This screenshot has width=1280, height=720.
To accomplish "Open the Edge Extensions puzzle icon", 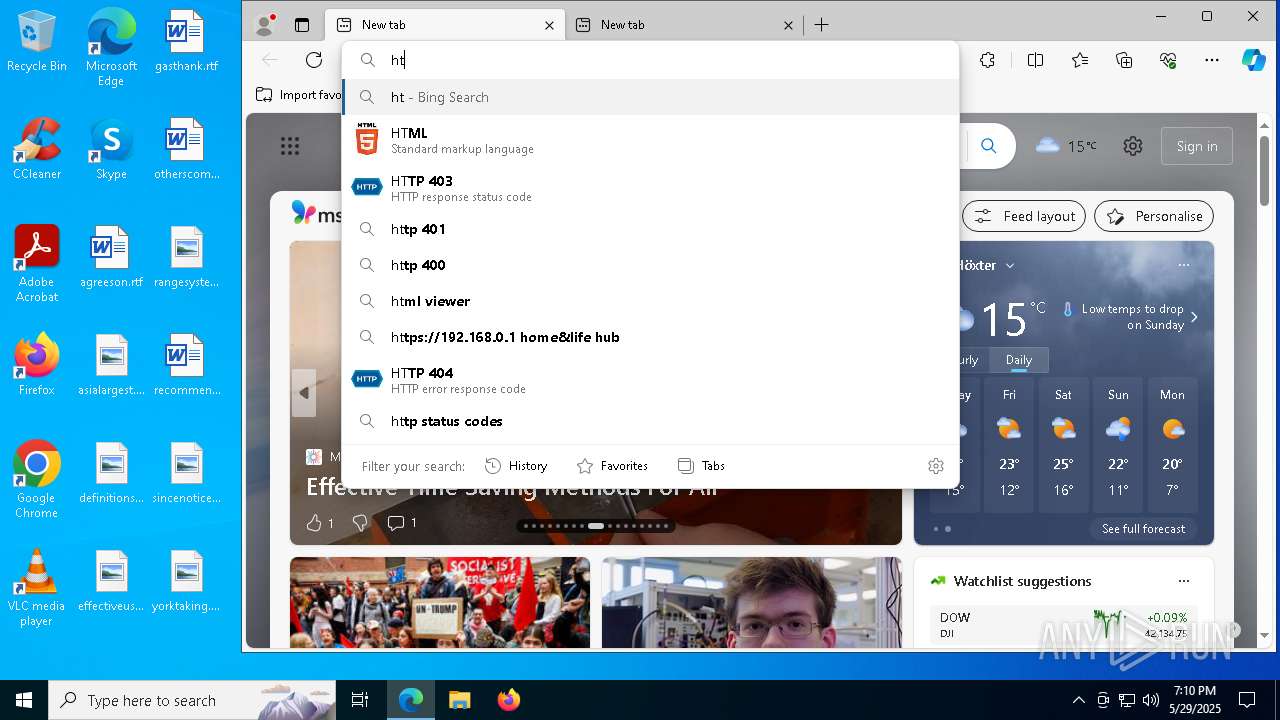I will [x=987, y=60].
